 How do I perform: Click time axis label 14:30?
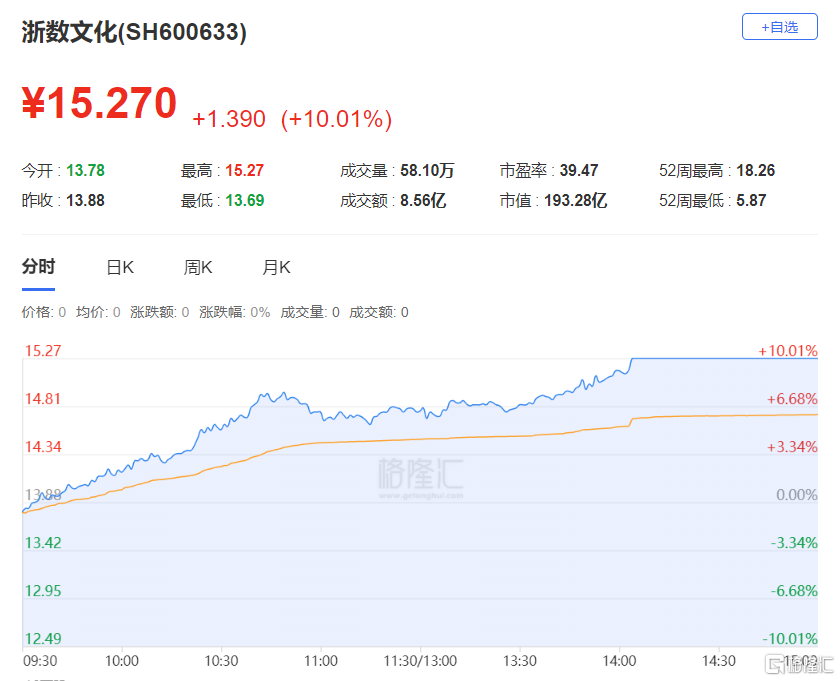pyautogui.click(x=719, y=661)
